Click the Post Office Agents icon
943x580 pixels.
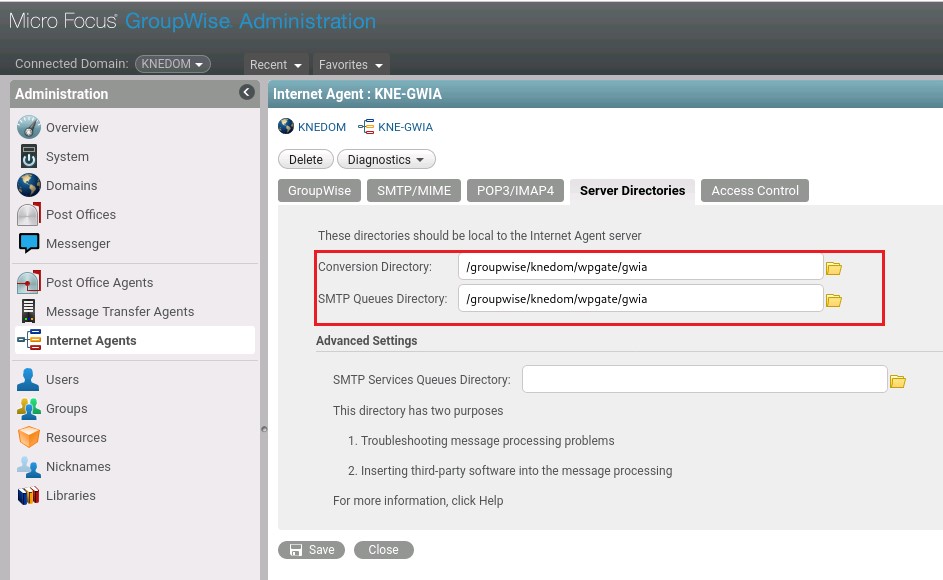[28, 282]
